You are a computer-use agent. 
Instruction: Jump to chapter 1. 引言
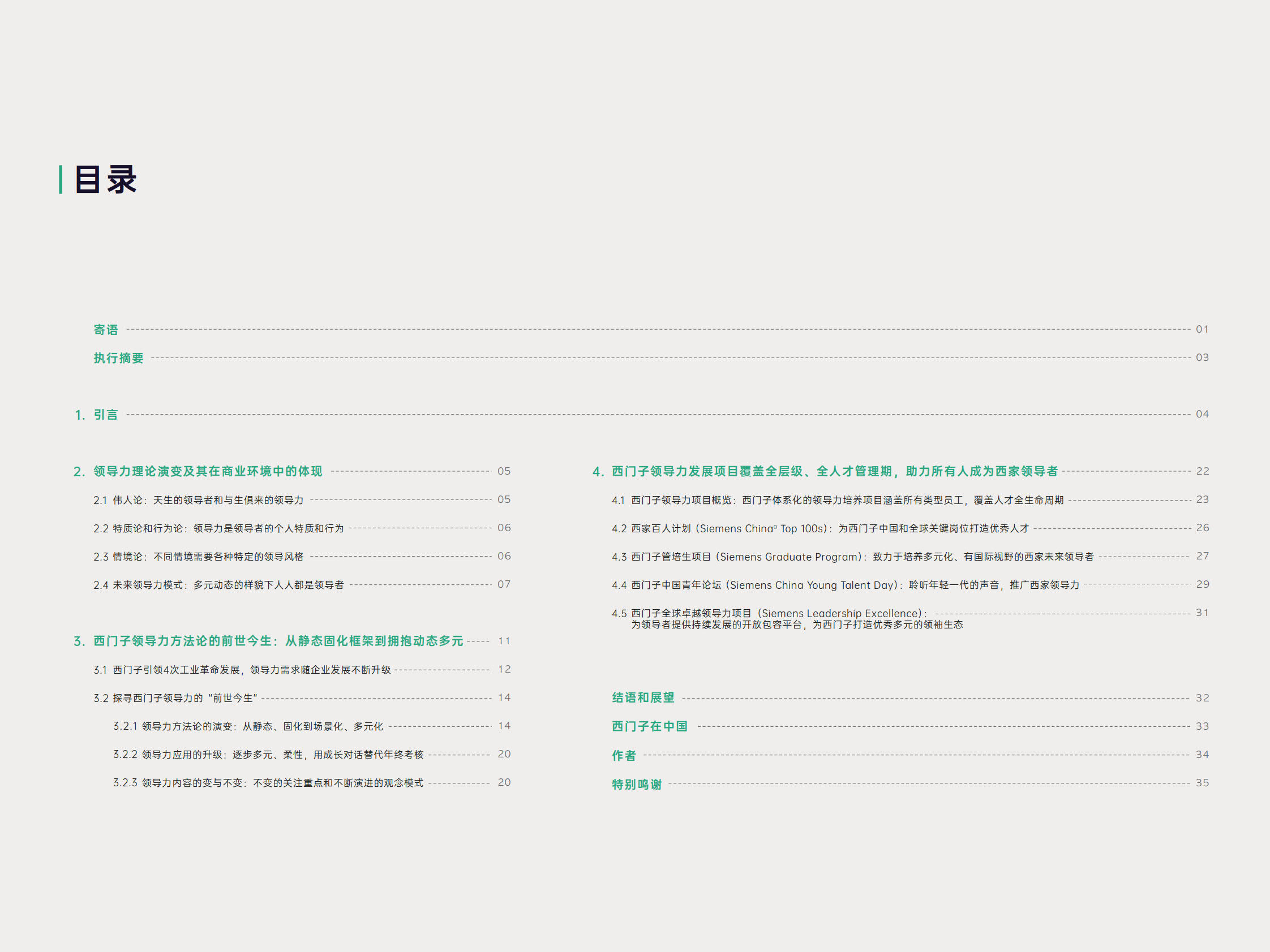point(96,414)
